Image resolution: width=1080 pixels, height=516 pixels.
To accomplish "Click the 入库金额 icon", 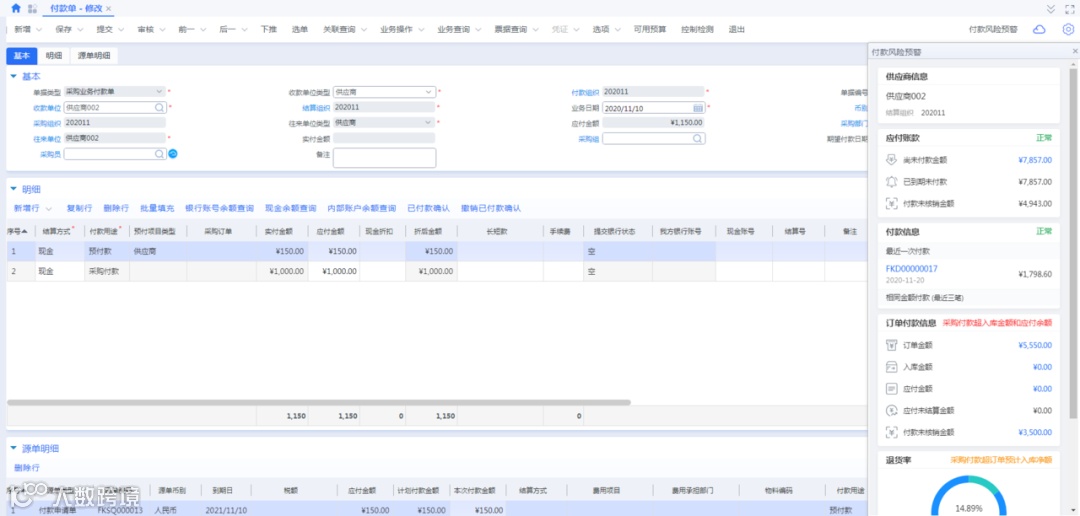I will [x=891, y=367].
